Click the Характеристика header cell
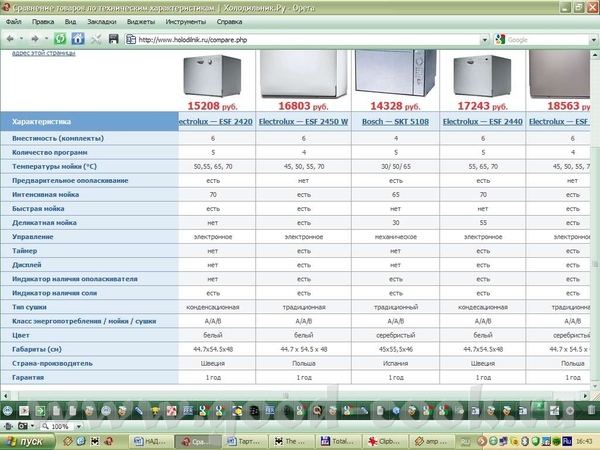Viewport: 600px width, 450px height. tap(90, 122)
